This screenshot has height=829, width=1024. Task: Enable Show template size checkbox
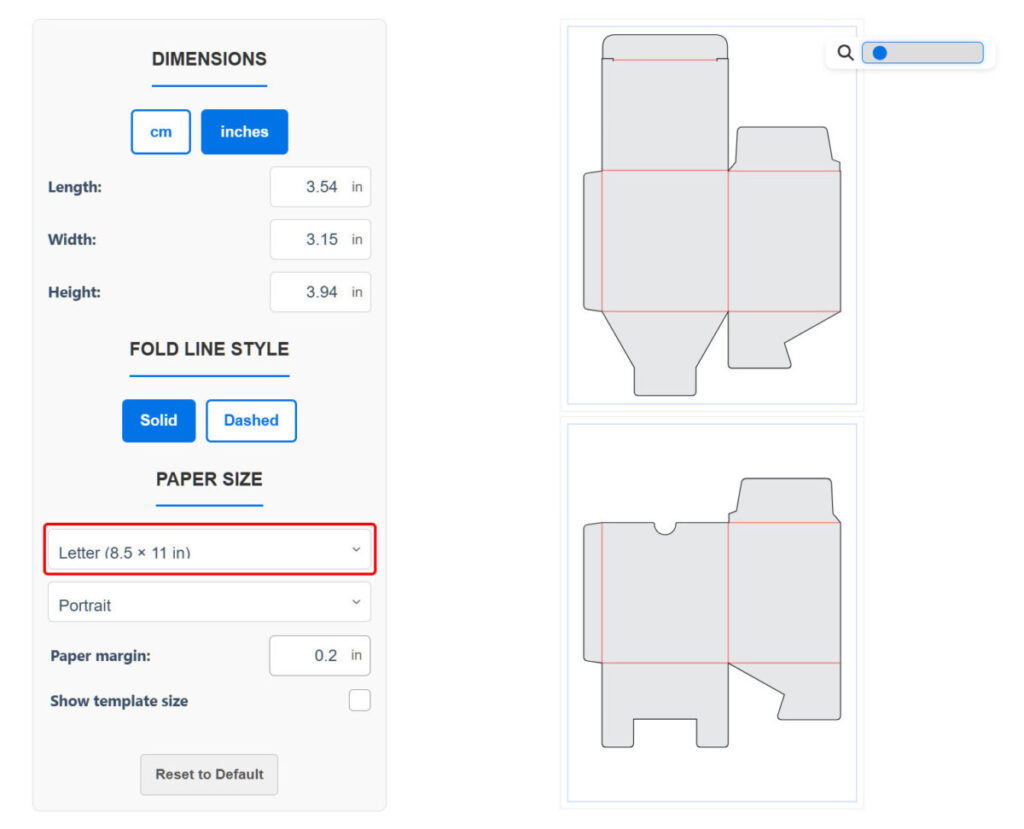pos(359,701)
